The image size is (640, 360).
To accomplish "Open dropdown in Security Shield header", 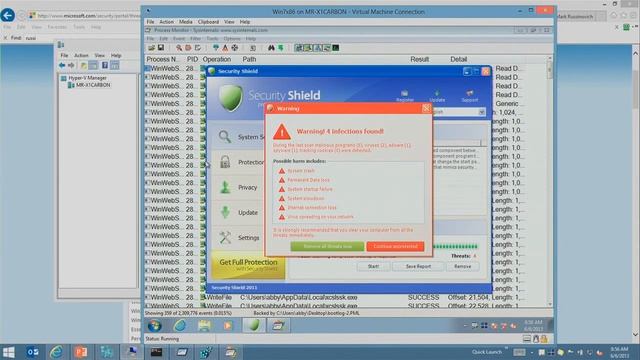I will (482, 112).
